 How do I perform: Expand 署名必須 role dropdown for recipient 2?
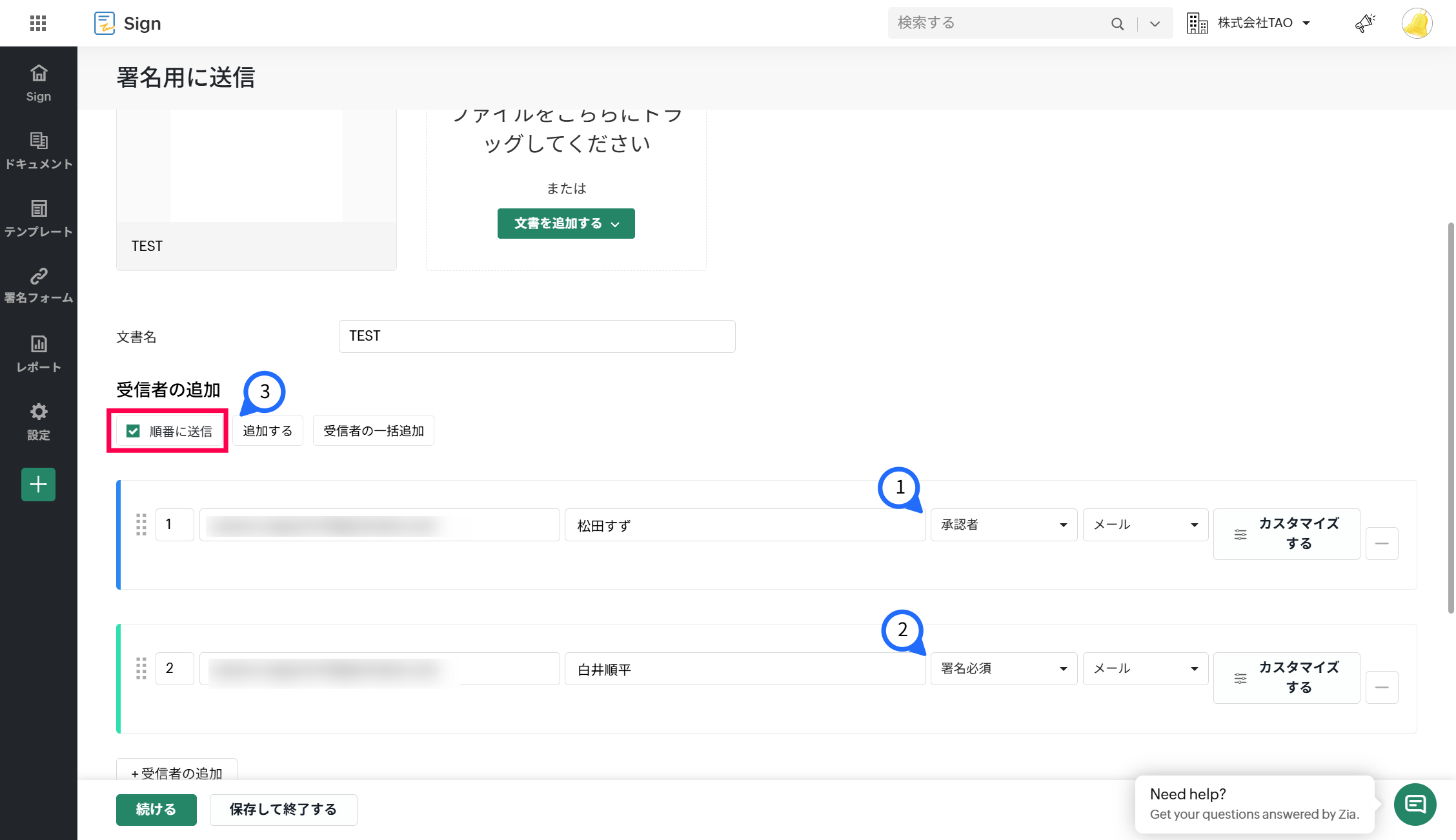tap(1004, 668)
